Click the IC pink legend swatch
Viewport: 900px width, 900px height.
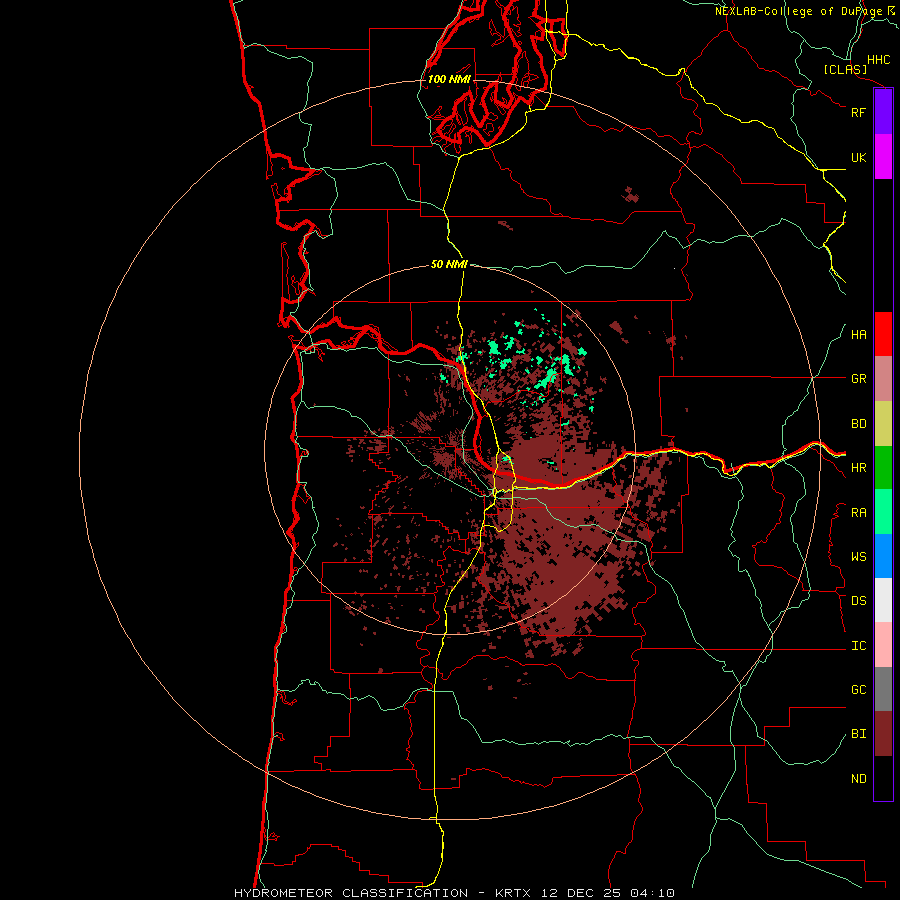(x=883, y=645)
